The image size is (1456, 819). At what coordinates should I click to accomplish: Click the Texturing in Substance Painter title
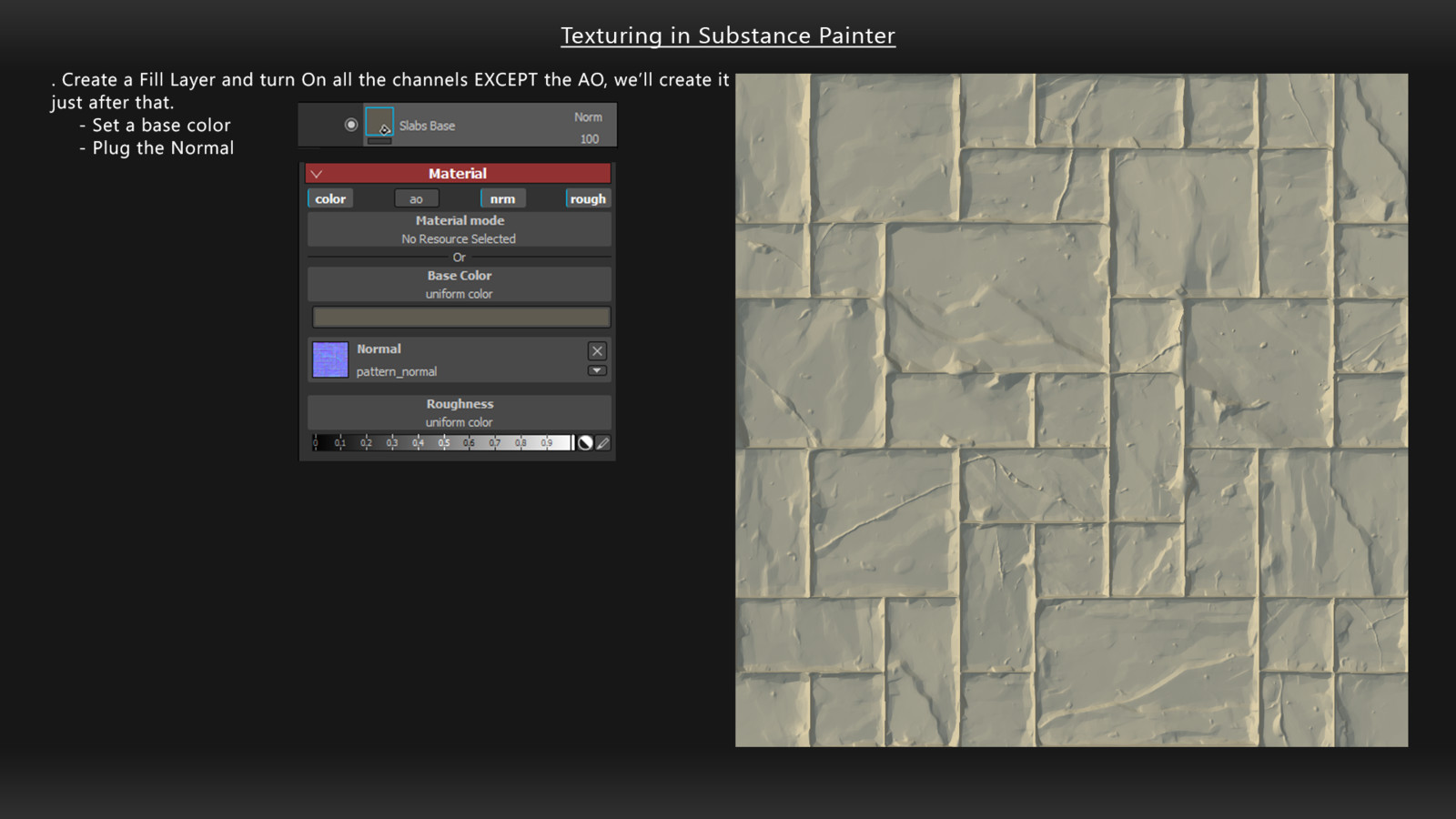click(728, 35)
